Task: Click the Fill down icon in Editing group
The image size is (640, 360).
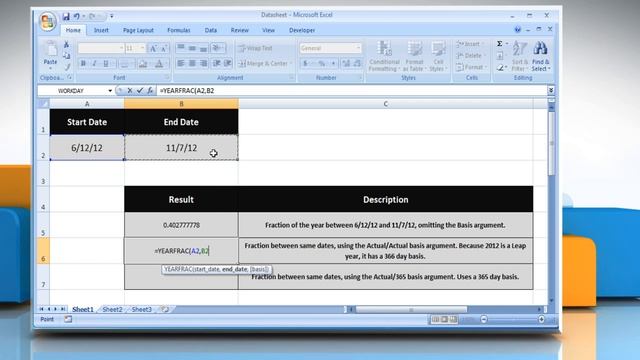Action: [x=500, y=56]
